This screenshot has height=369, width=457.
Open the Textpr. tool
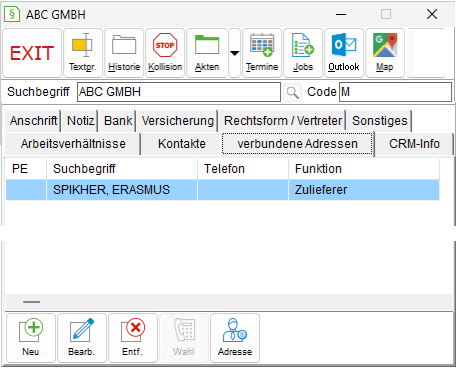pyautogui.click(x=83, y=53)
